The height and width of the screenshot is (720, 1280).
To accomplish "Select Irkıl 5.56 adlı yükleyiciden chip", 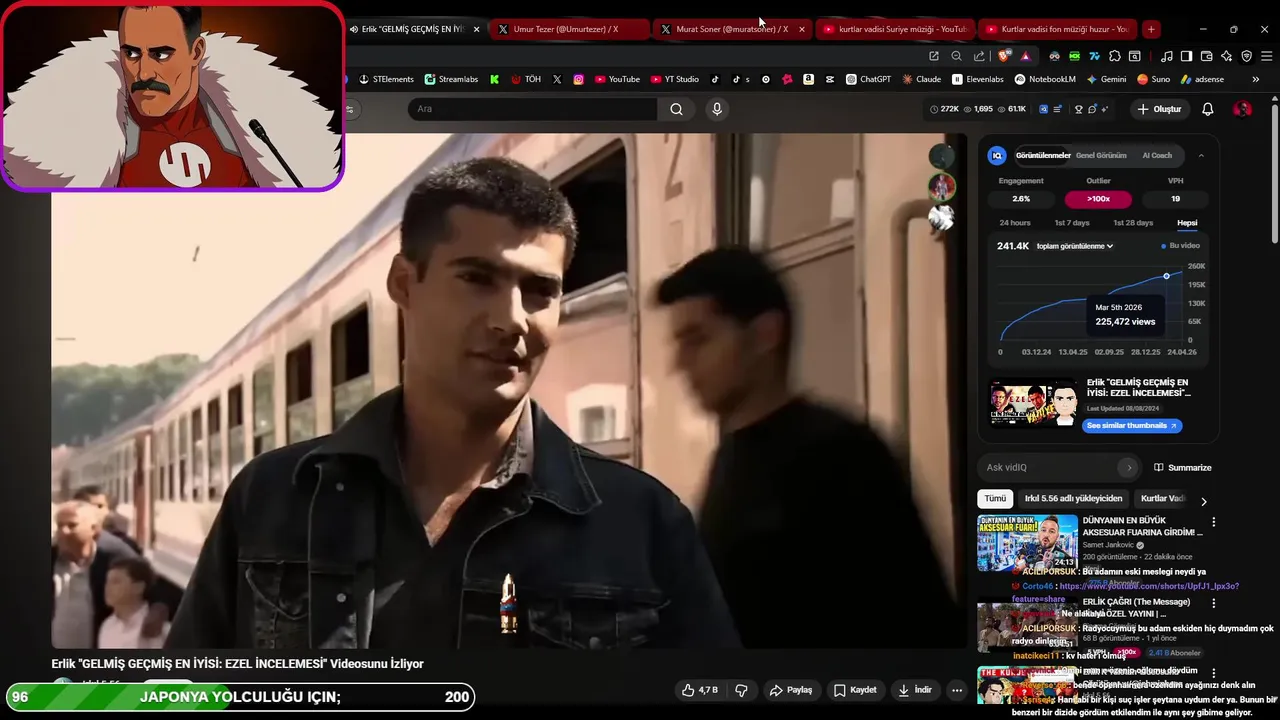I will (x=1073, y=498).
